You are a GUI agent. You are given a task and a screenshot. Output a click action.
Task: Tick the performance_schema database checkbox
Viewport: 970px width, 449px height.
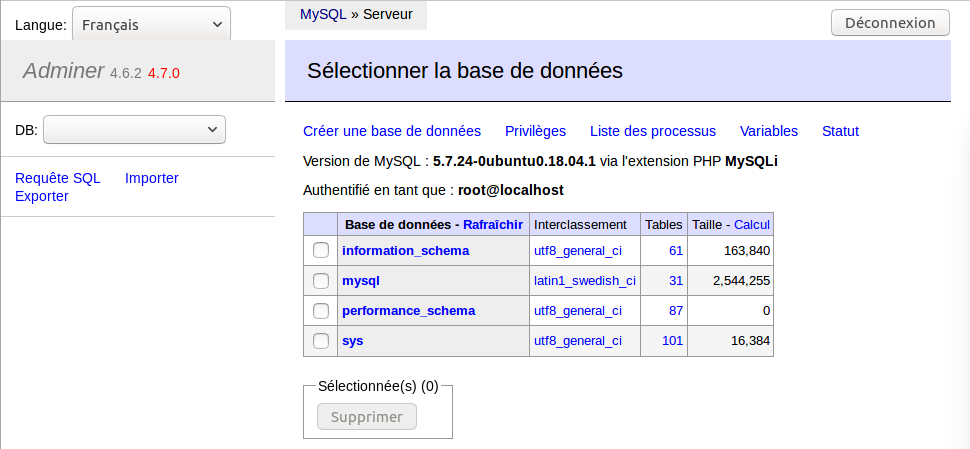pyautogui.click(x=320, y=310)
